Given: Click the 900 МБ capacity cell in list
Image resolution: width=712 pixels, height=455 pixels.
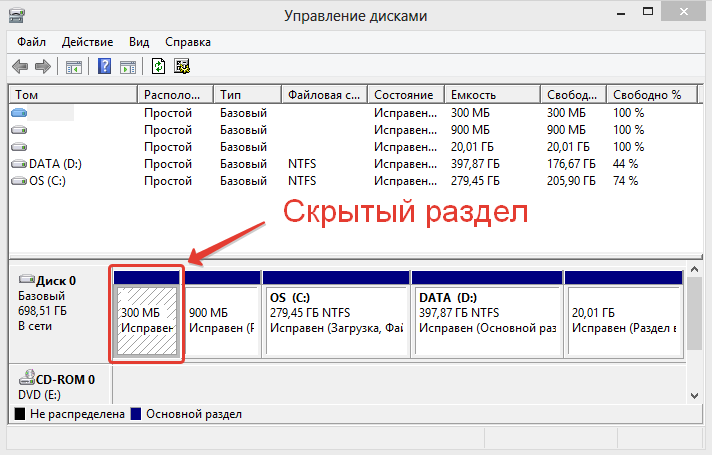Looking at the screenshot, I should coord(470,130).
